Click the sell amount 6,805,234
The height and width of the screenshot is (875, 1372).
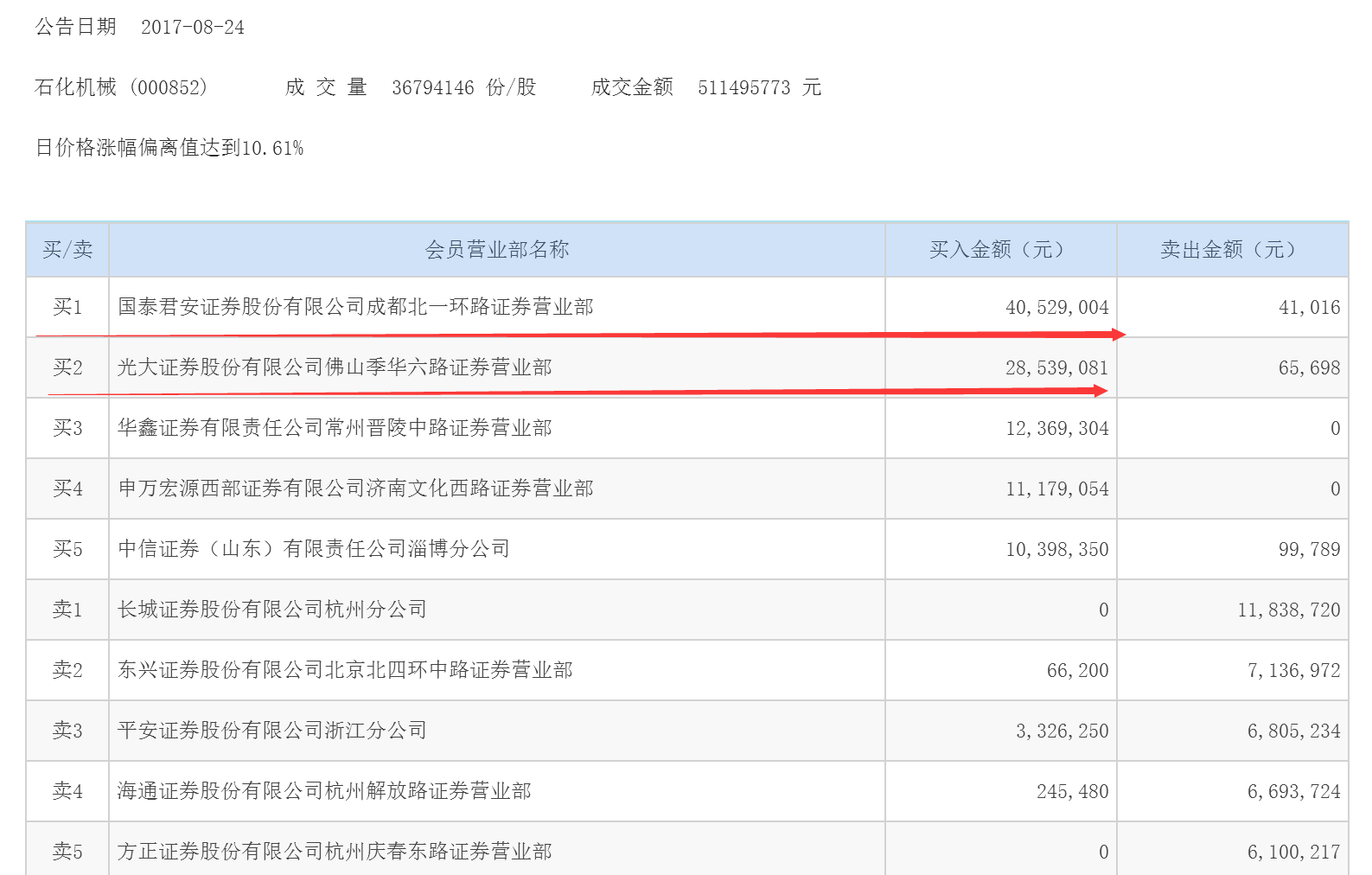pos(1293,731)
